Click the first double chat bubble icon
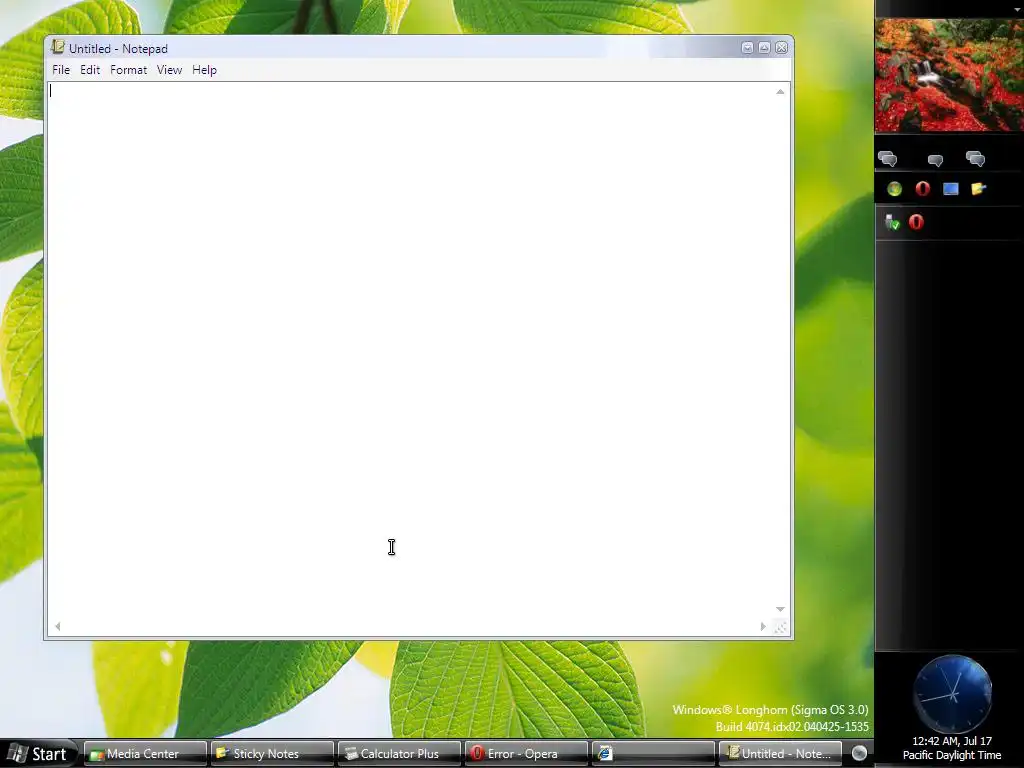The width and height of the screenshot is (1024, 768). (888, 159)
